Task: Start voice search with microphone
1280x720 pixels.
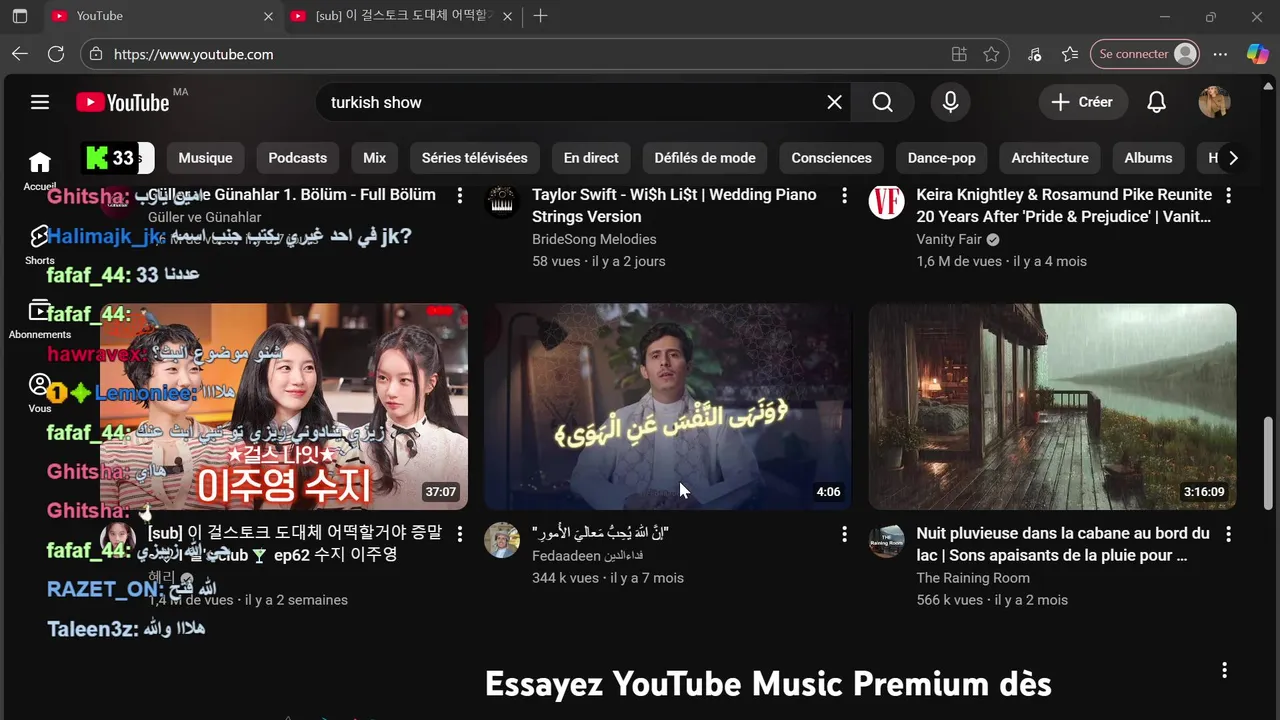Action: [950, 102]
